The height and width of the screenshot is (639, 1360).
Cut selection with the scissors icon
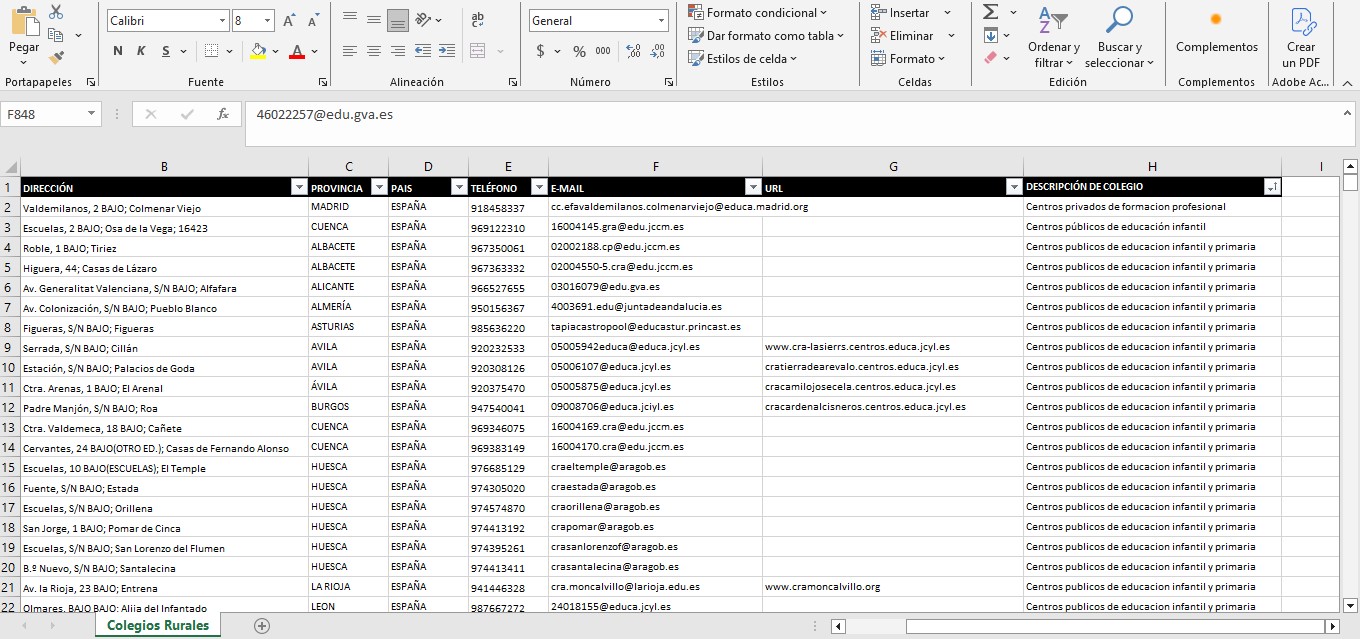pyautogui.click(x=55, y=12)
